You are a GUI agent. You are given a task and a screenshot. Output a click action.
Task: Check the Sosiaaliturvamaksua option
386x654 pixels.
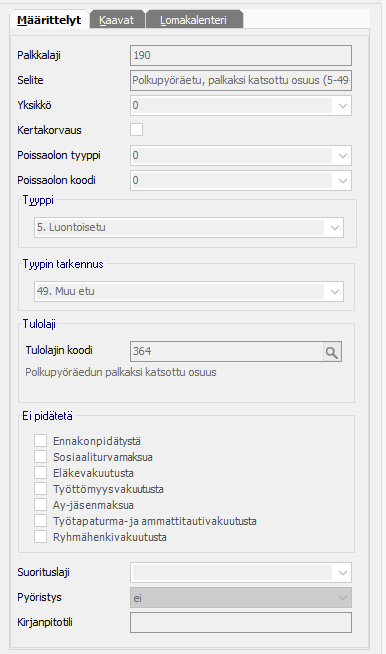40,457
